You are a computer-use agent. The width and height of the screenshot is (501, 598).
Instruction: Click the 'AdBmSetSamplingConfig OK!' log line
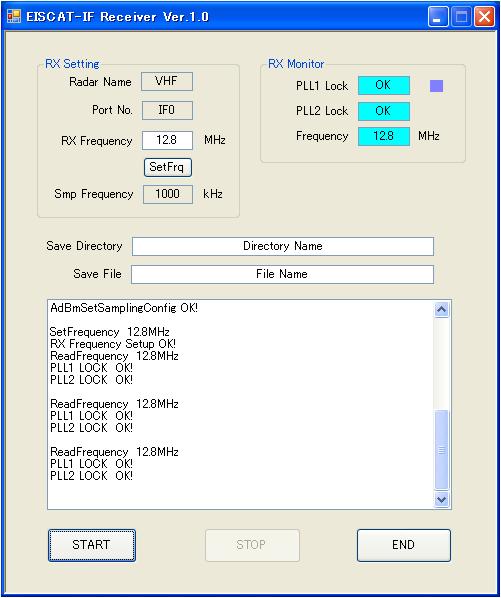(124, 308)
